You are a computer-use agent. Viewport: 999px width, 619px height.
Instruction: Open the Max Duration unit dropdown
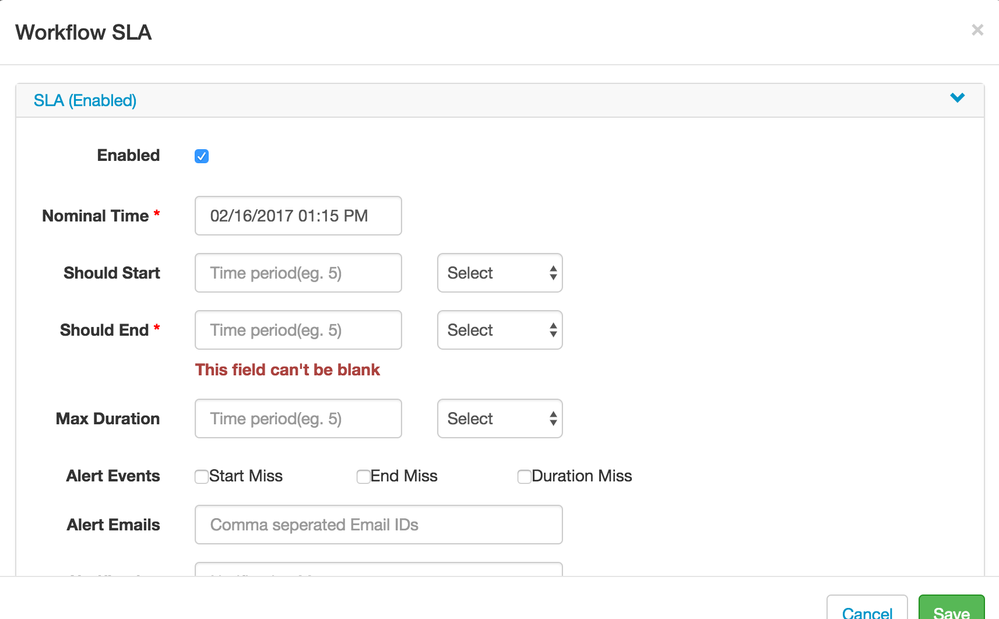[x=500, y=419]
